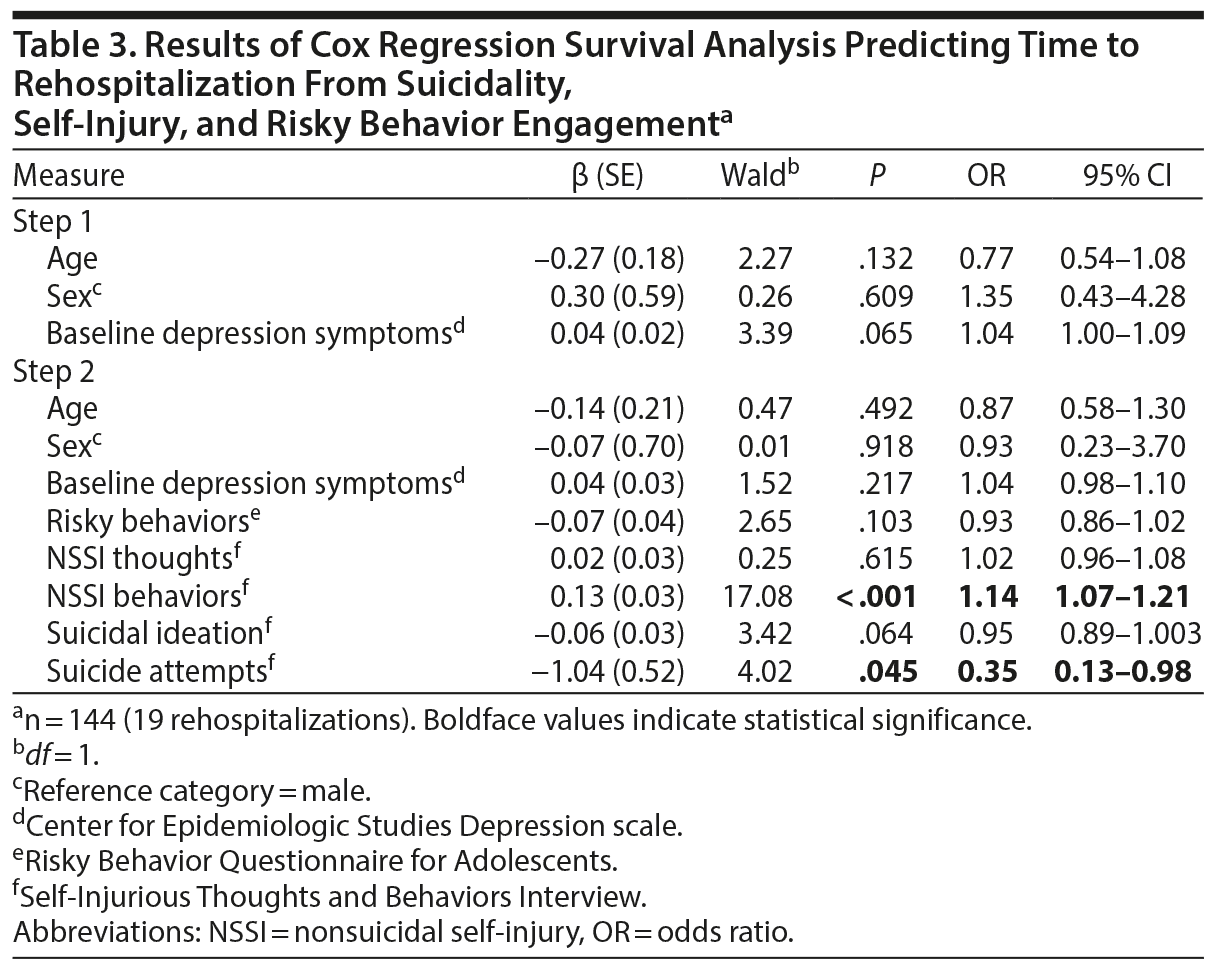Click the bold .045 P value
This screenshot has width=1218, height=972.
tap(887, 670)
